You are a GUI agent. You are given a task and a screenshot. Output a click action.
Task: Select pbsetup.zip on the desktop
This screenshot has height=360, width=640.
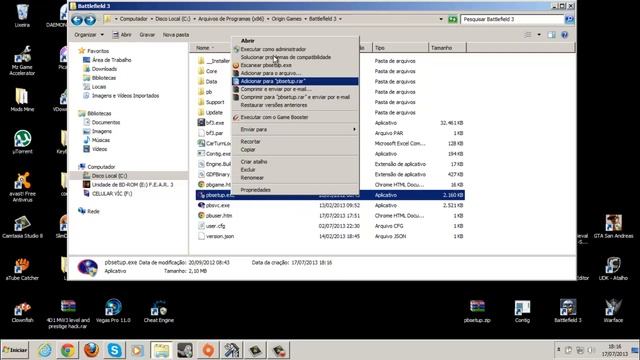click(477, 311)
